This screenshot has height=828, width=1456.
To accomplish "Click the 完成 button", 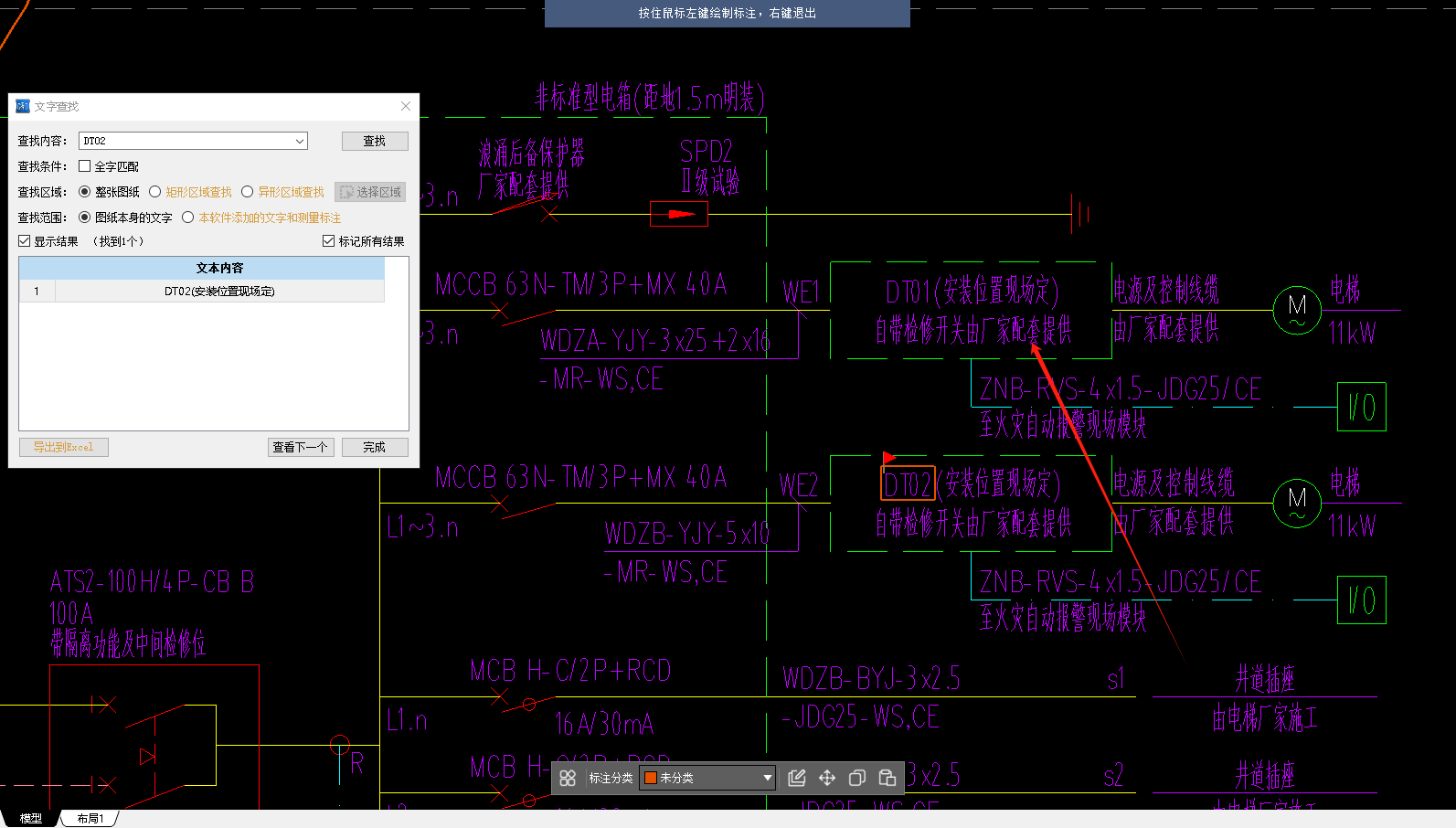I will coord(375,447).
